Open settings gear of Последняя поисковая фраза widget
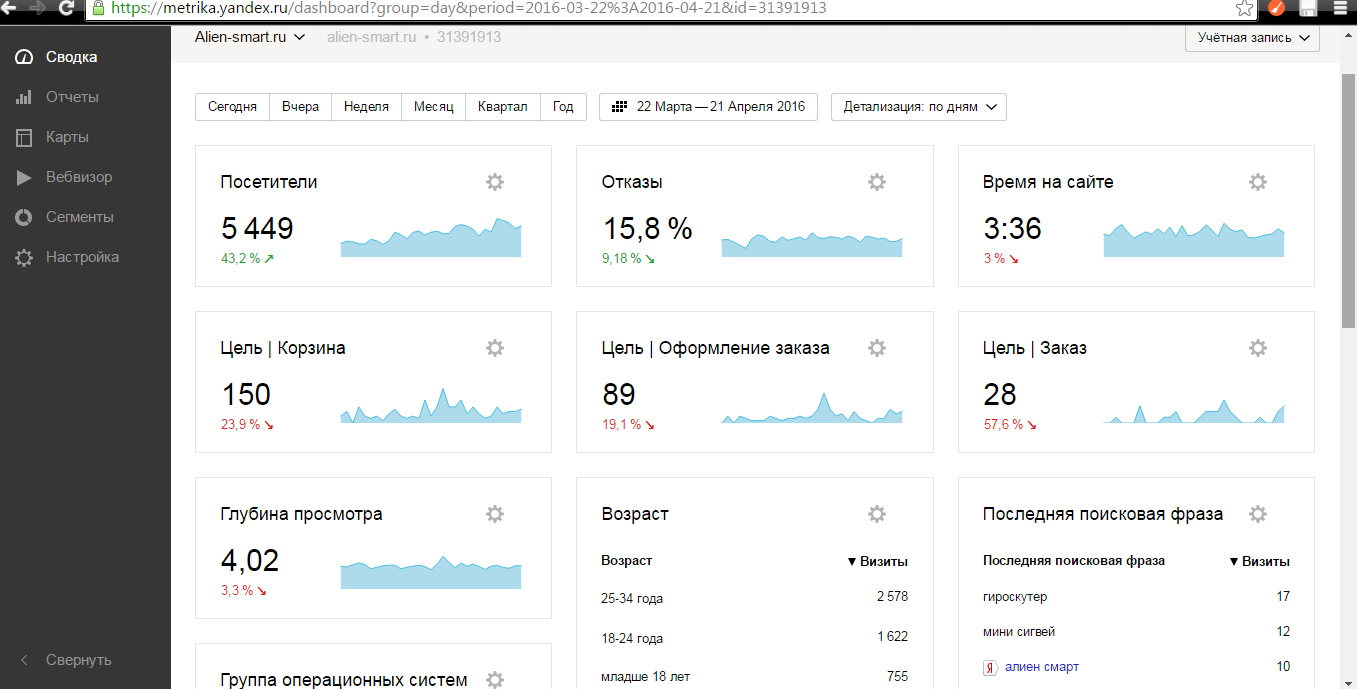The width and height of the screenshot is (1357, 689). click(x=1258, y=514)
